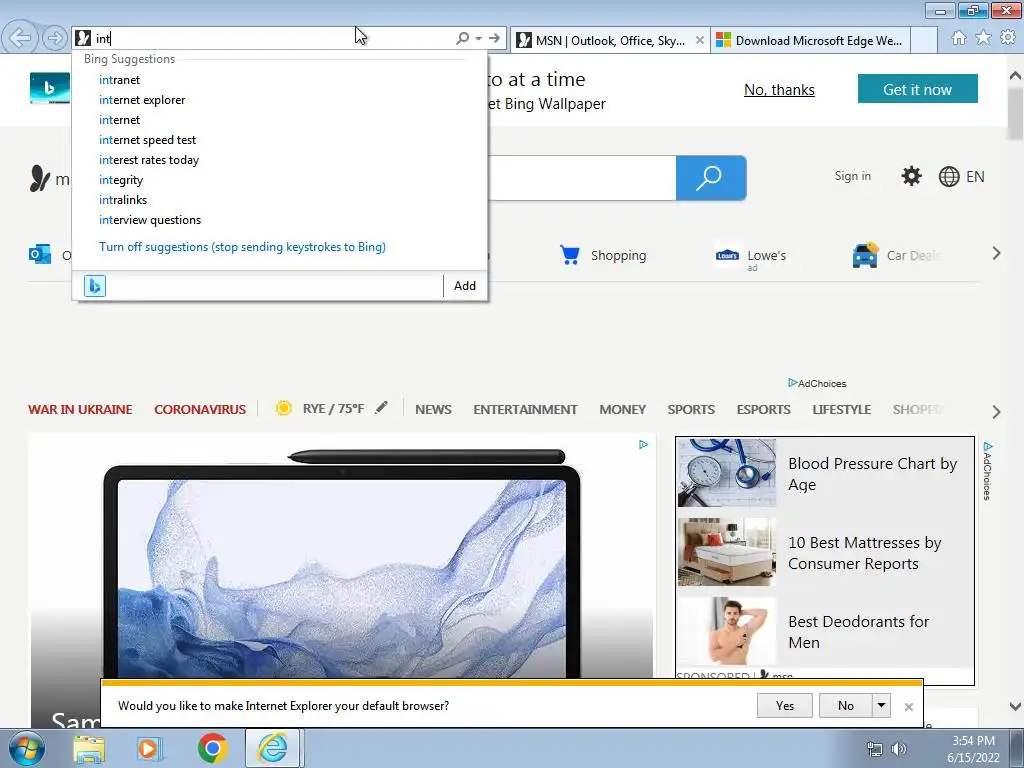Open WAR IN UKRAINE news section
Viewport: 1024px width, 768px height.
click(x=80, y=409)
